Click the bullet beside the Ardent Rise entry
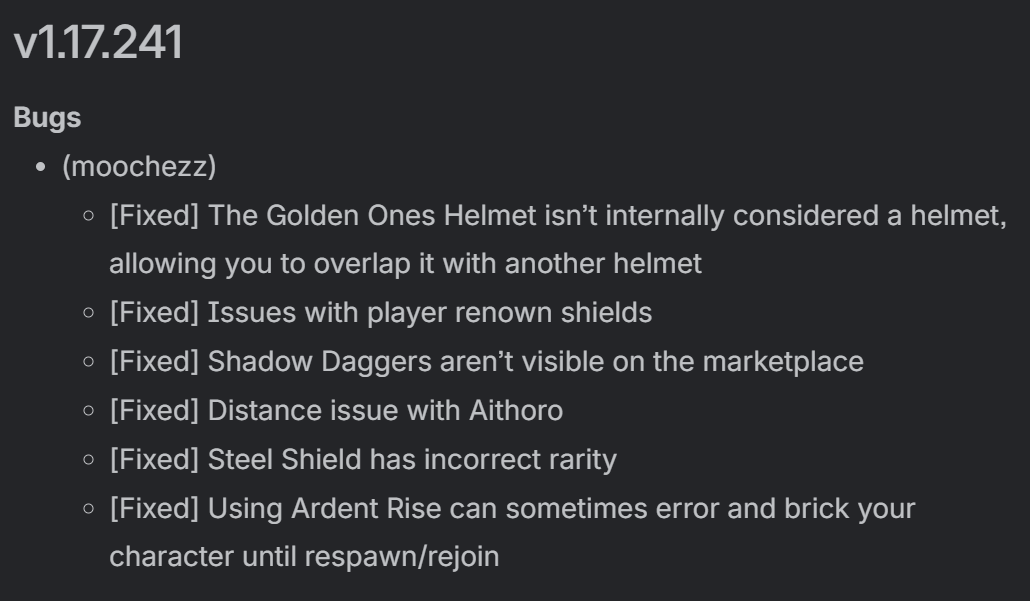Image resolution: width=1030 pixels, height=601 pixels. click(x=88, y=510)
